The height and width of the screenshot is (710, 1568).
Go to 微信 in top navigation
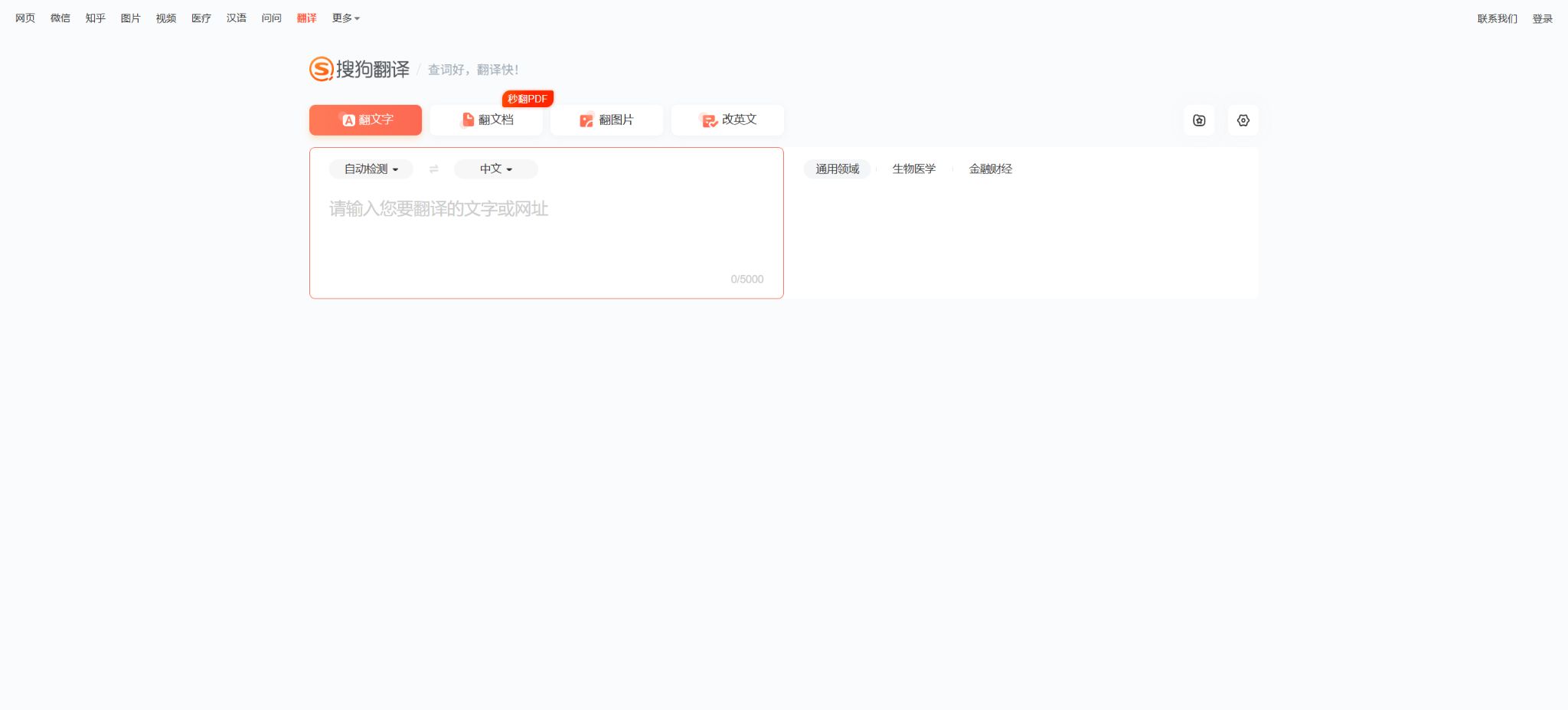pos(60,18)
